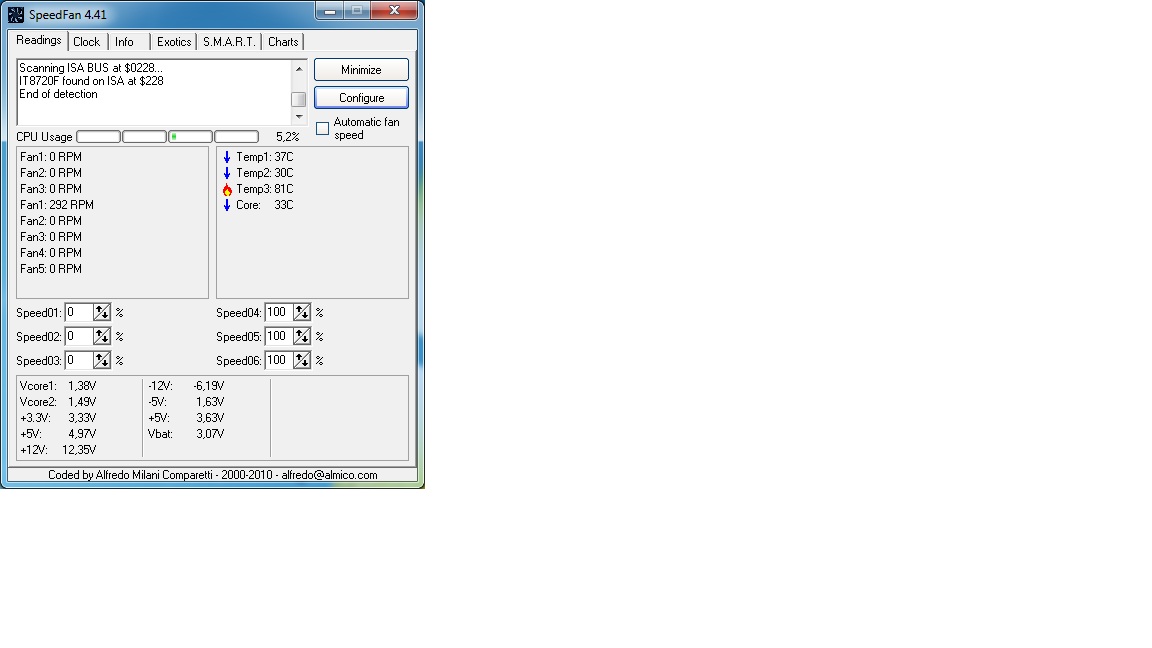Click the Speed05 value input field
This screenshot has height=648, width=1152.
pos(279,336)
